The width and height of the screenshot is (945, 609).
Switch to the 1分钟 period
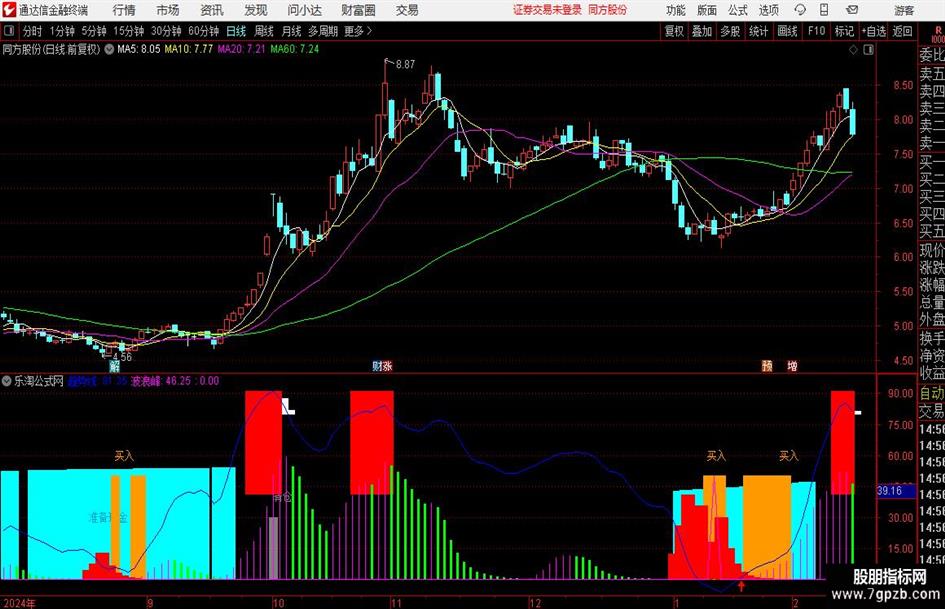pyautogui.click(x=62, y=31)
